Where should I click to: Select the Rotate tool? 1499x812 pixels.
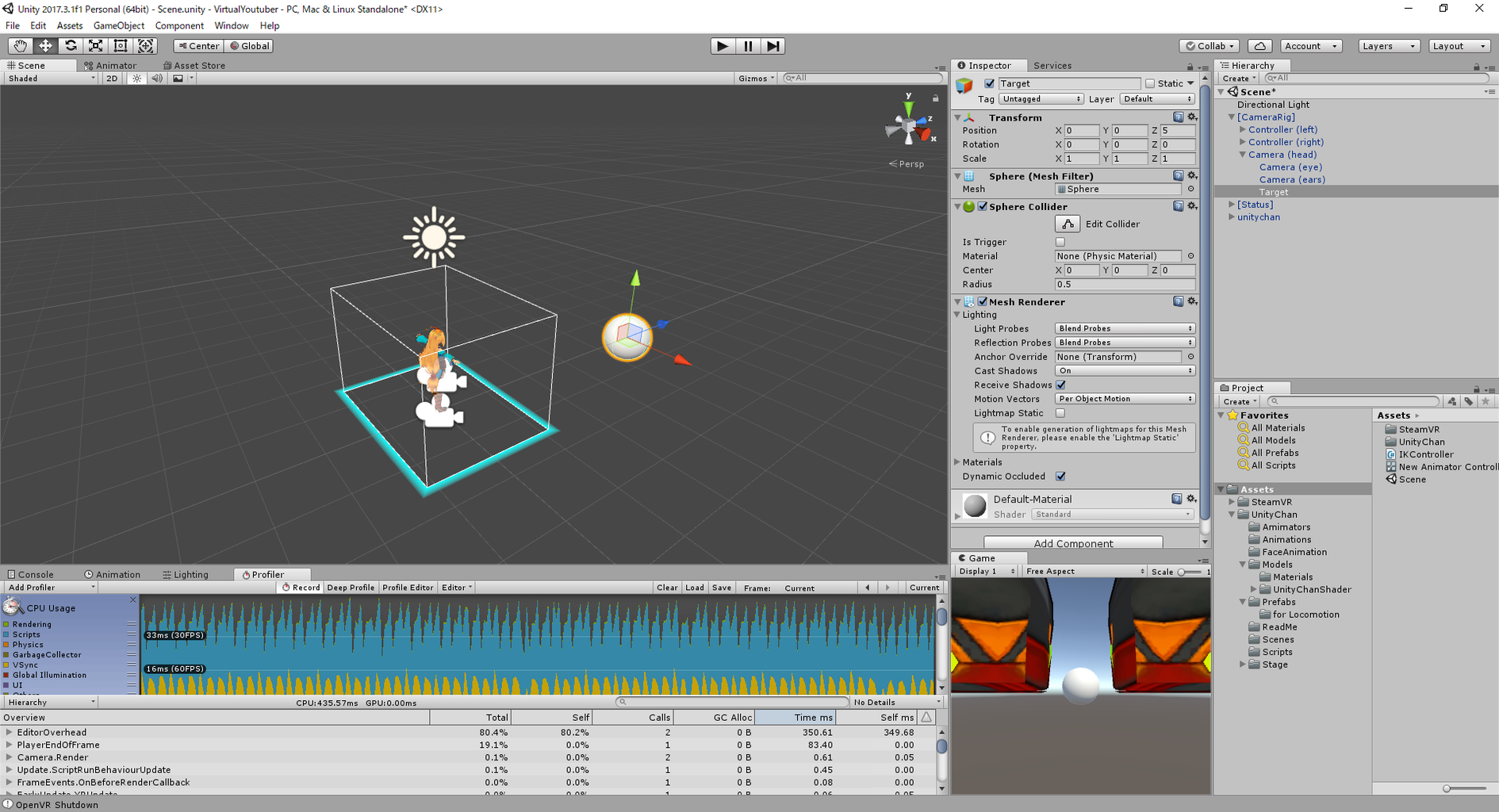pos(71,46)
